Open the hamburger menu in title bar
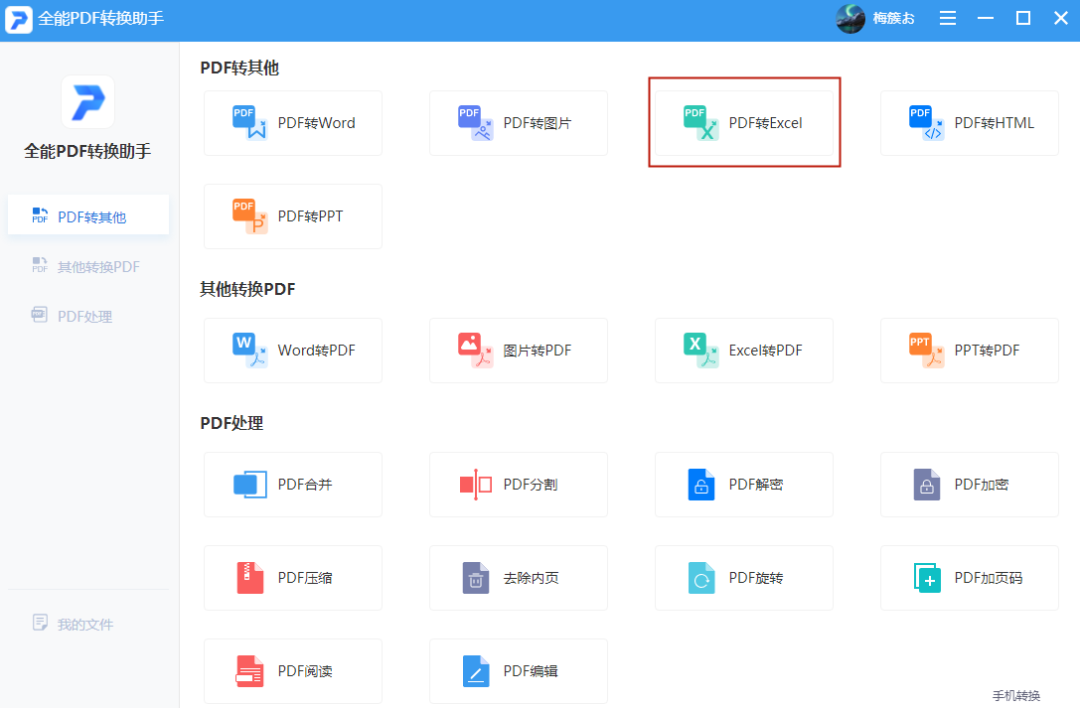1080x708 pixels. 948,18
